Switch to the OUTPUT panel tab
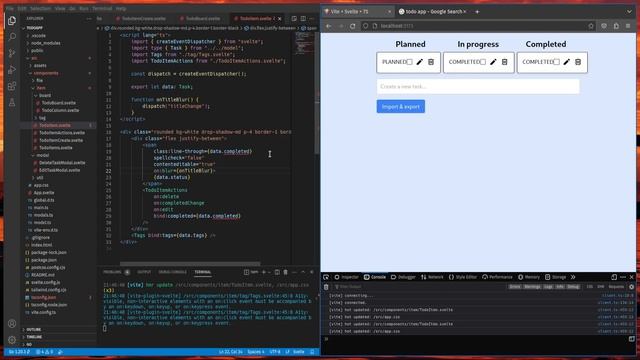 (144, 272)
